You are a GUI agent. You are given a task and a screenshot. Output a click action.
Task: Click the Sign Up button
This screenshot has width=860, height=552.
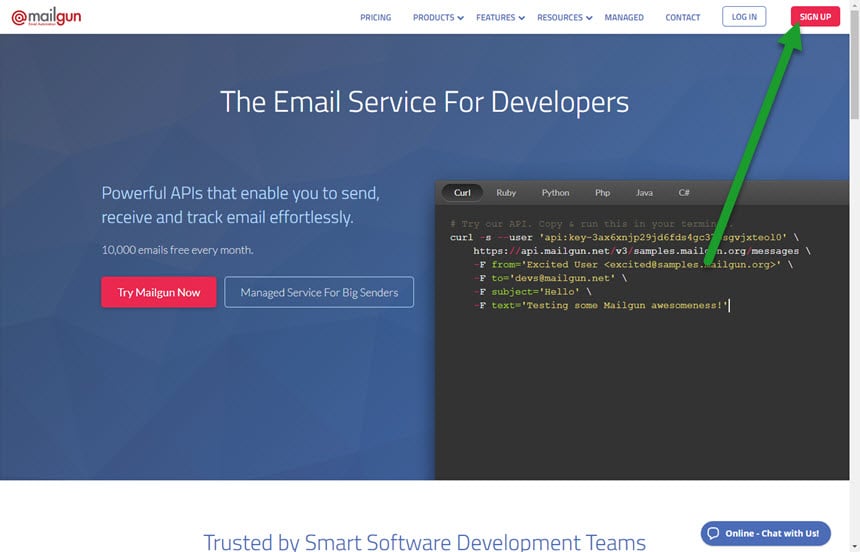[815, 16]
